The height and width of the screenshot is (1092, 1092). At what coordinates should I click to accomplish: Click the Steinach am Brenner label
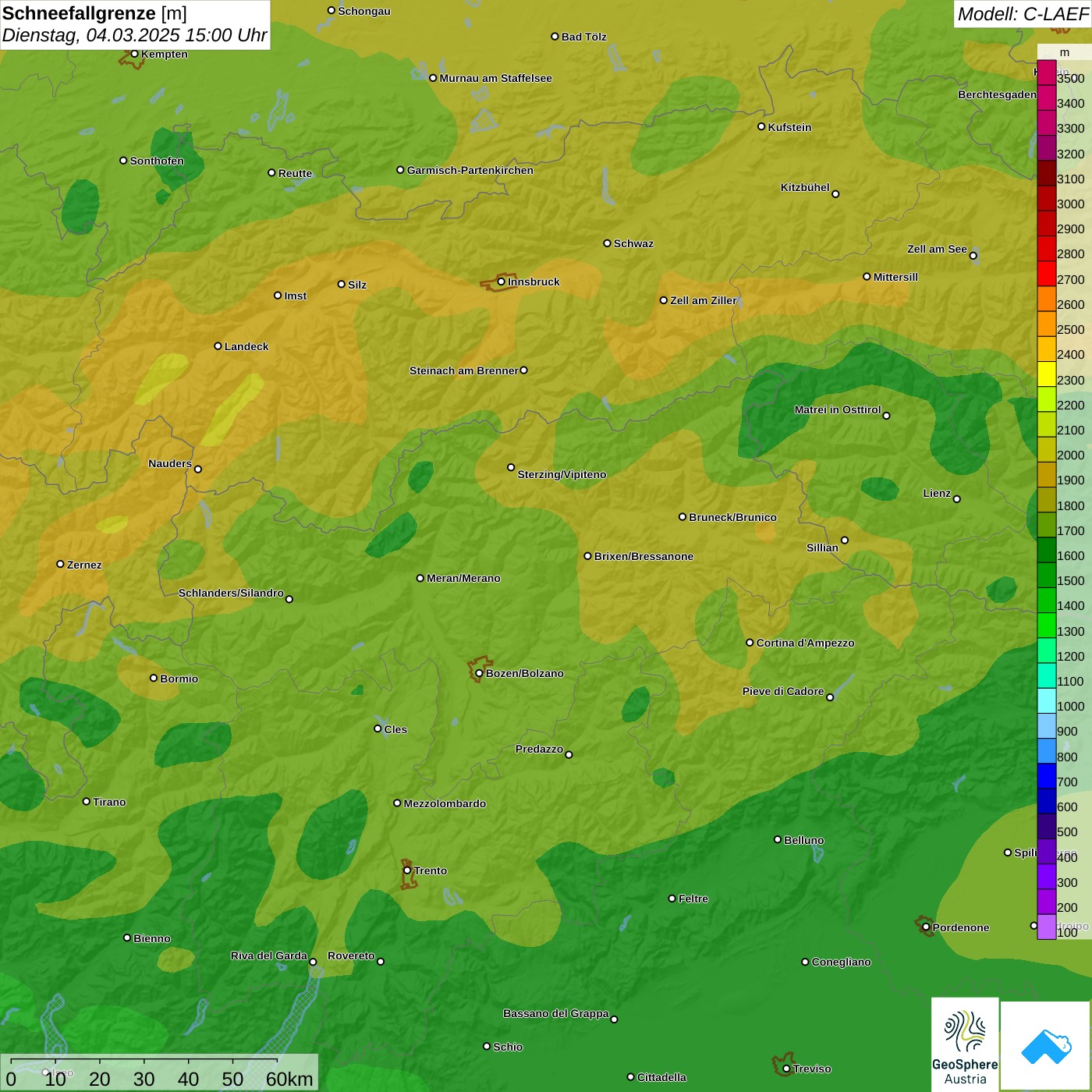463,370
